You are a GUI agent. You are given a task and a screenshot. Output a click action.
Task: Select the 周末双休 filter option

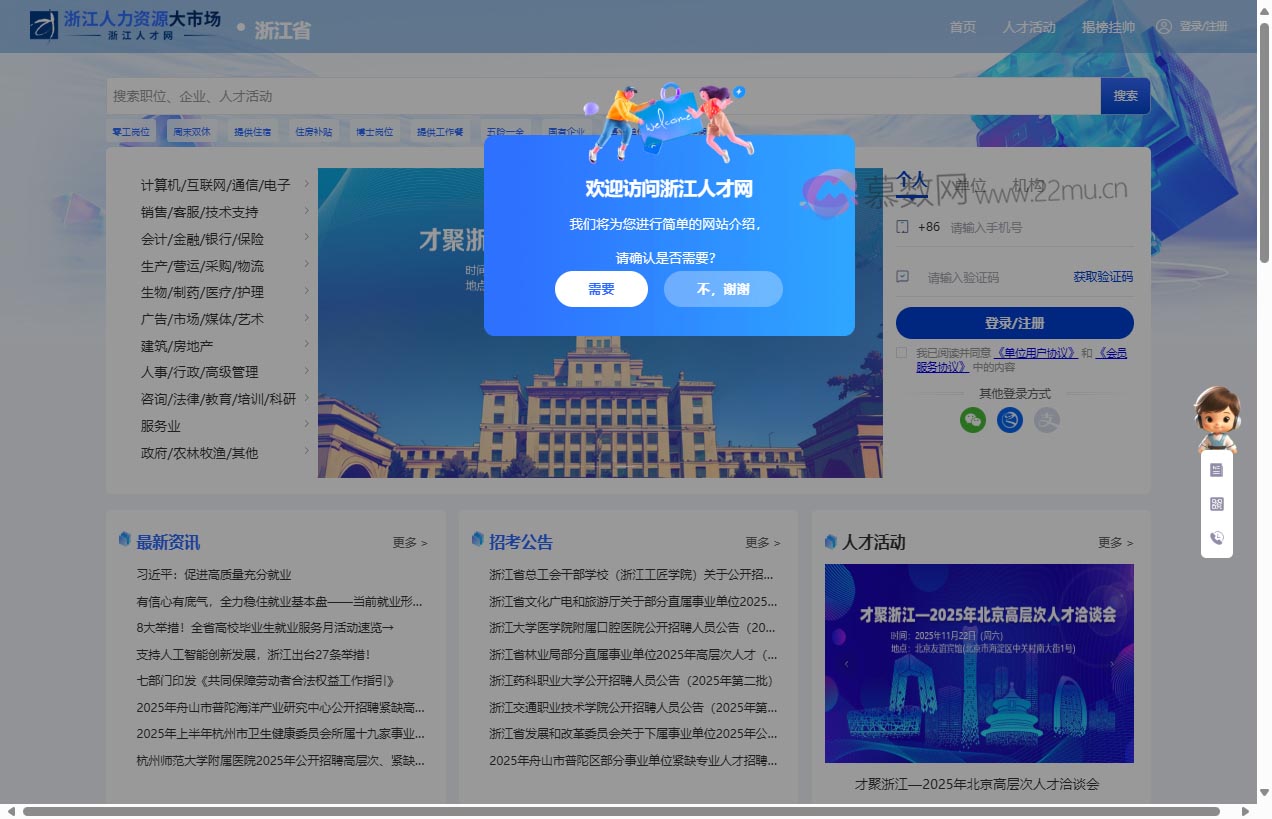191,131
